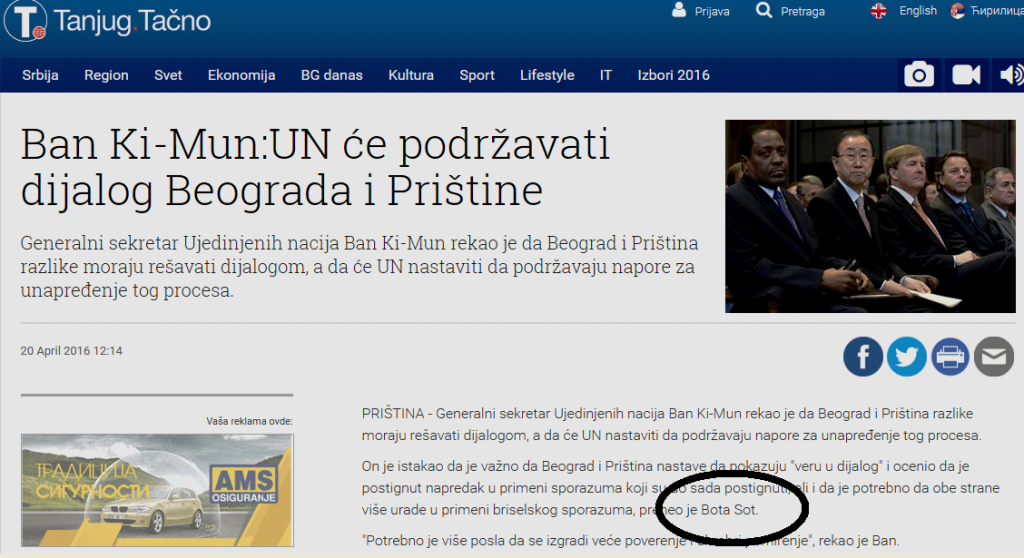Click the Ban Ki-Mun article headline
The height and width of the screenshot is (558, 1024).
(315, 167)
